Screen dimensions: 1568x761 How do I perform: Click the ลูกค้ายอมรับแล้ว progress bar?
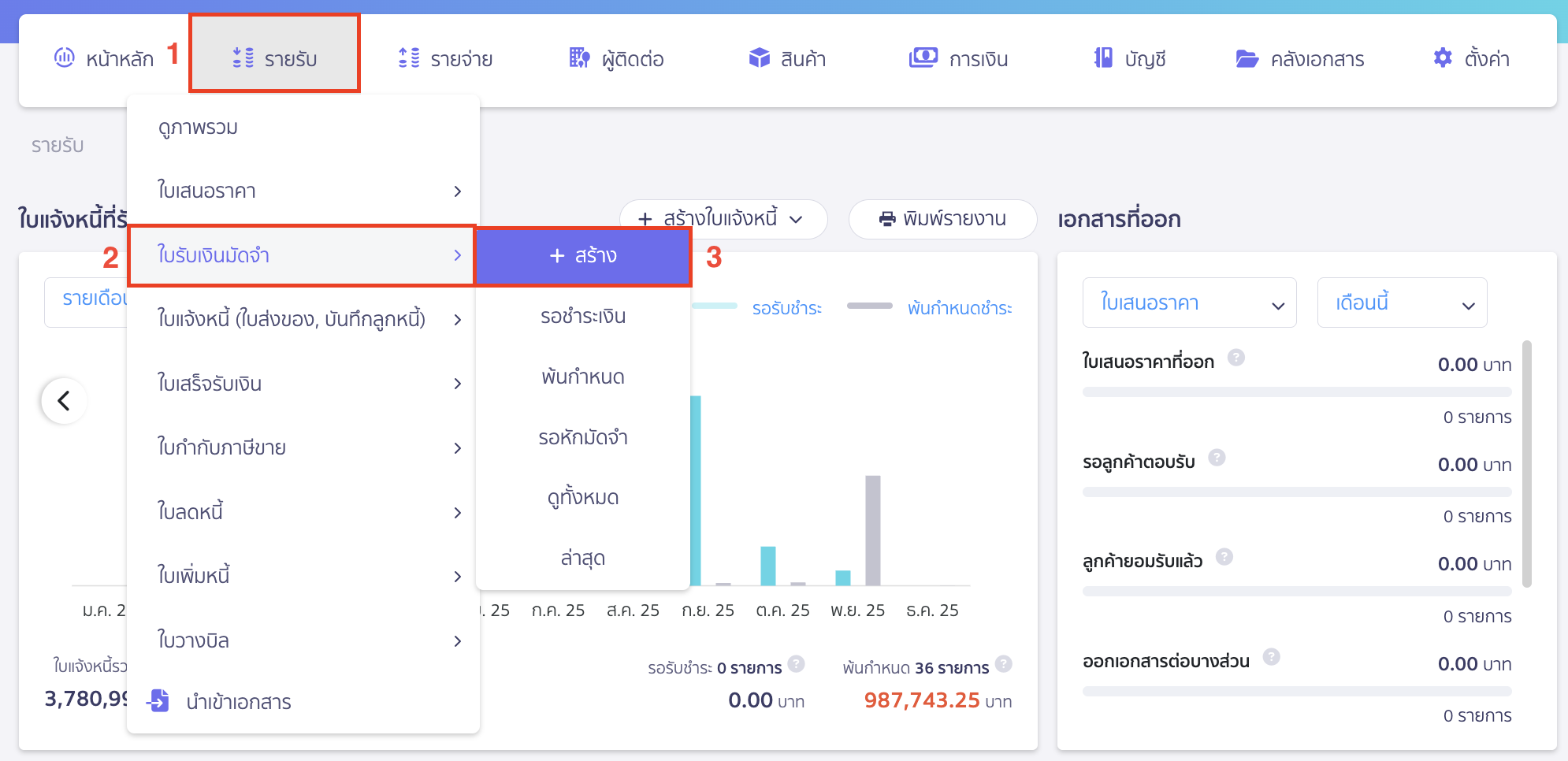click(1297, 590)
